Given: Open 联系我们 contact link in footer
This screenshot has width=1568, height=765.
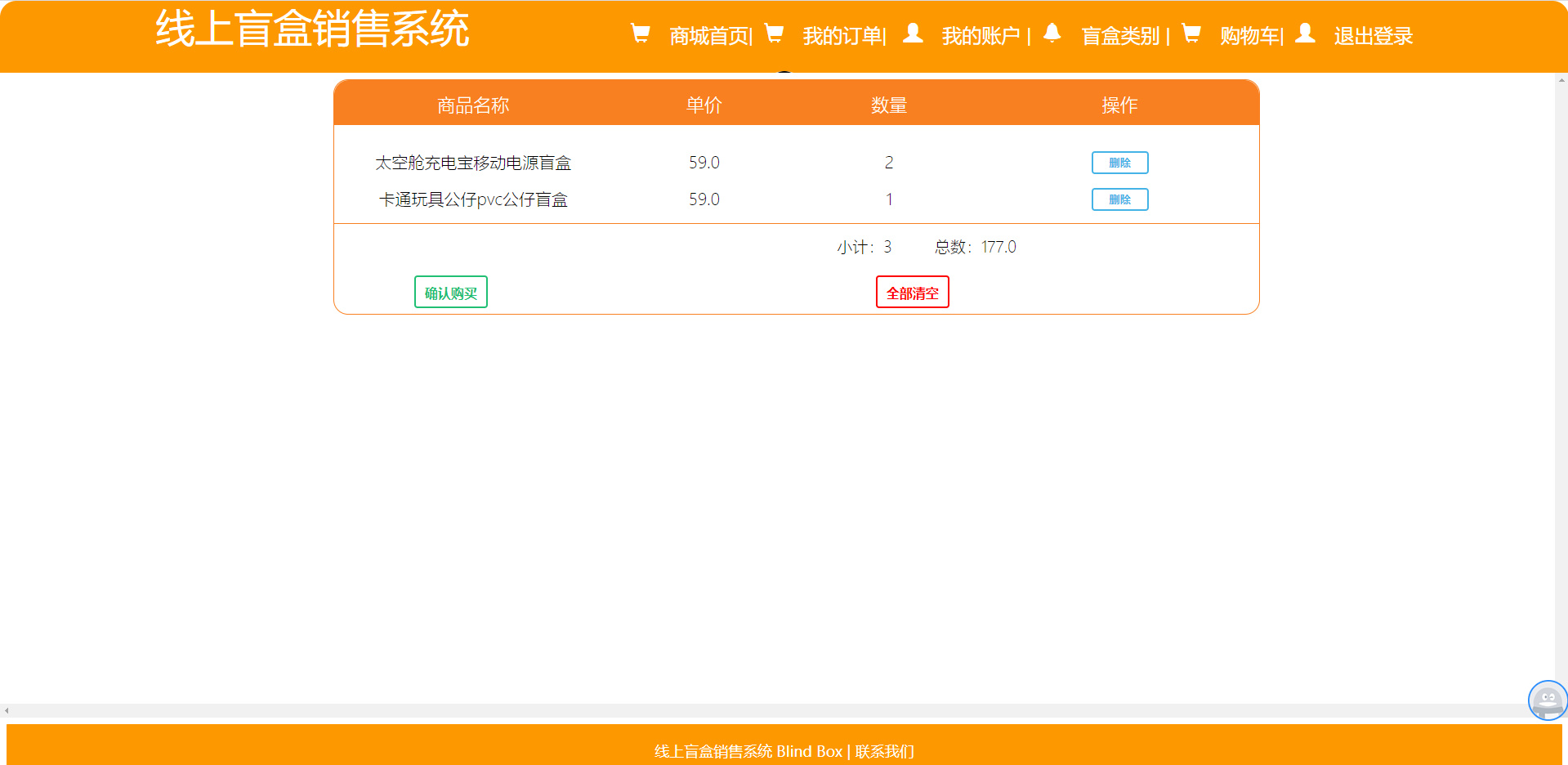Looking at the screenshot, I should coord(885,751).
